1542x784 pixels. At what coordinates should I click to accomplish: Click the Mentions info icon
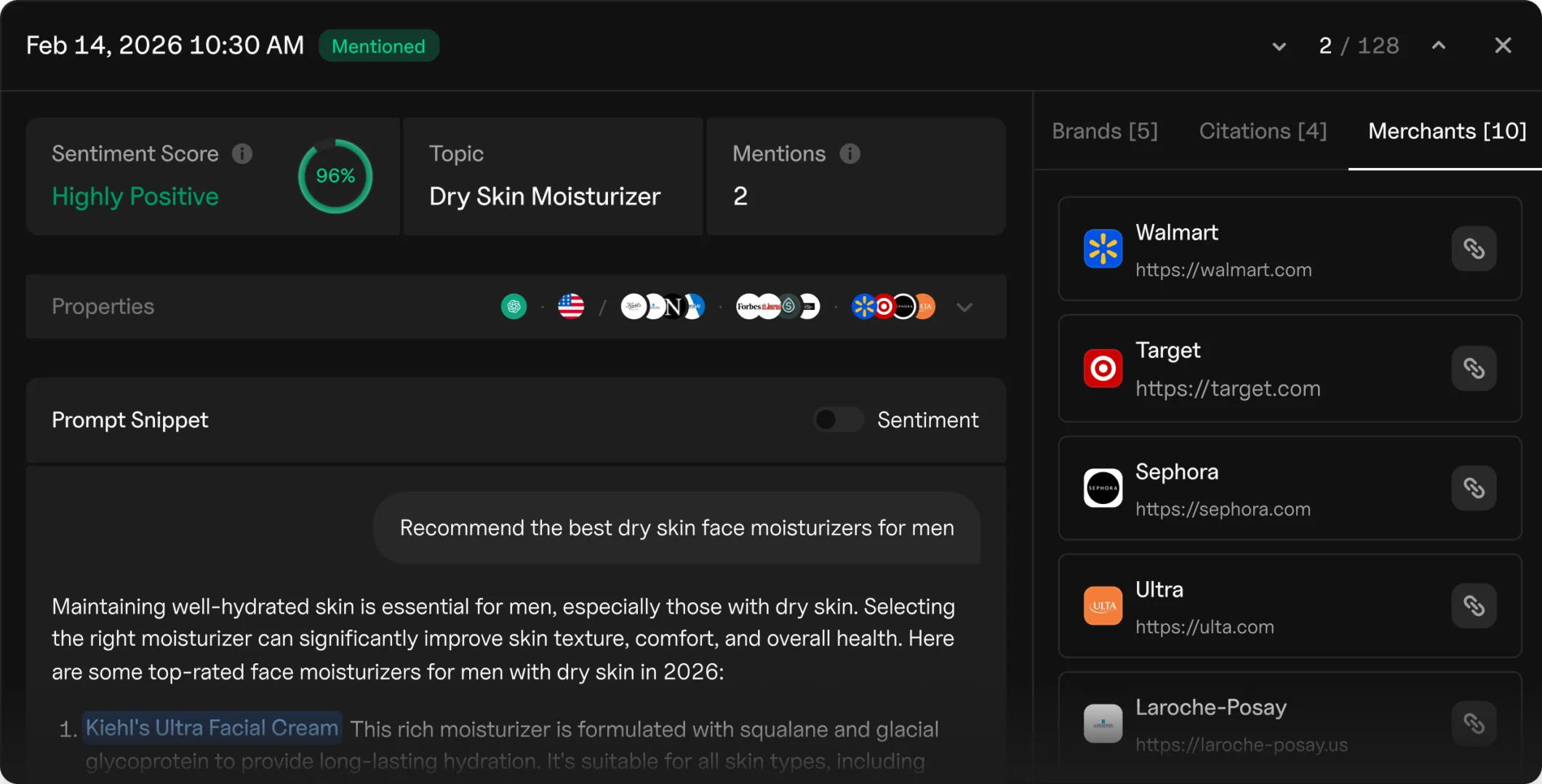[x=850, y=153]
